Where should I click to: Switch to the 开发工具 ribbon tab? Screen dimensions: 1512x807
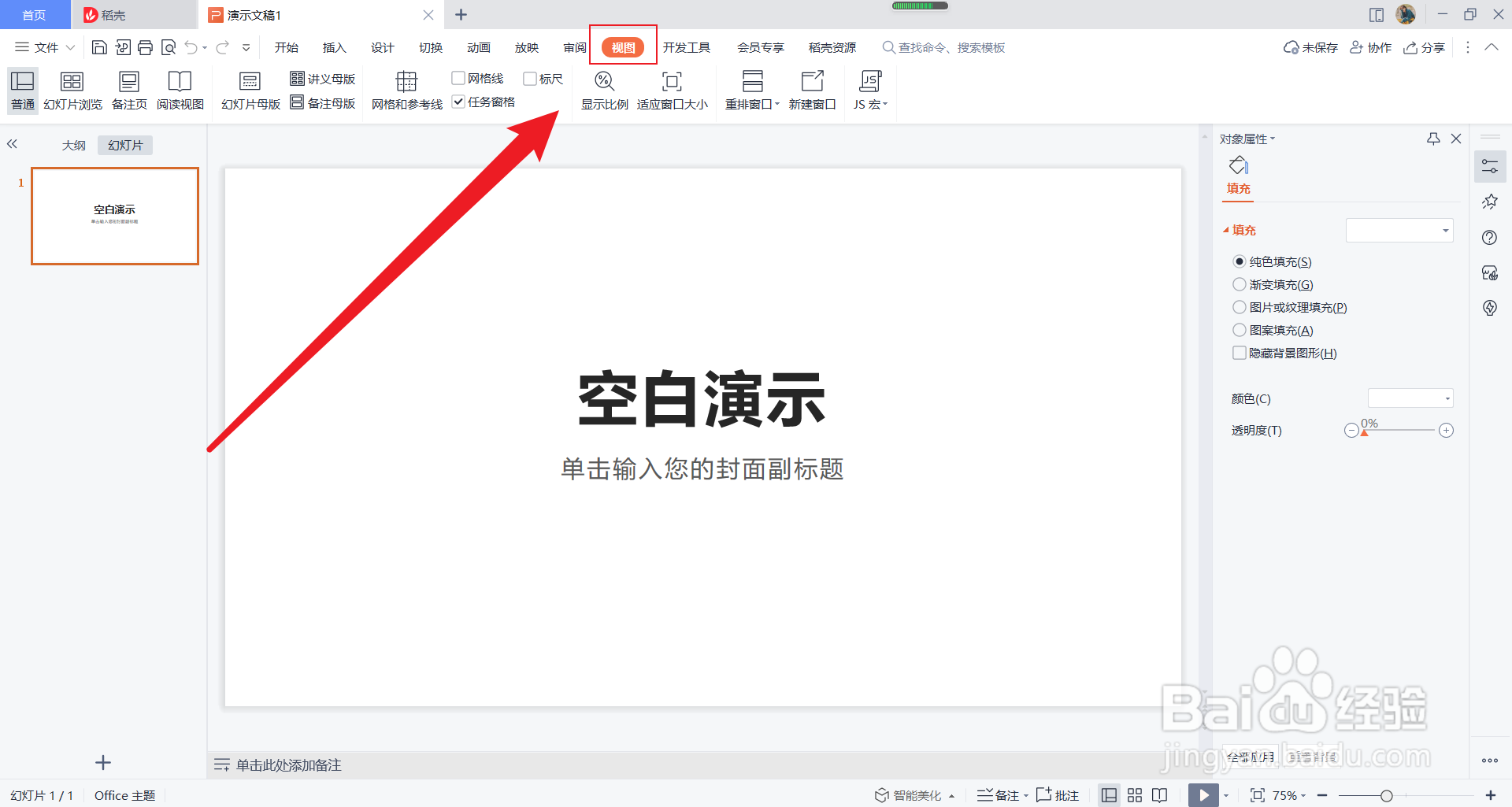687,47
